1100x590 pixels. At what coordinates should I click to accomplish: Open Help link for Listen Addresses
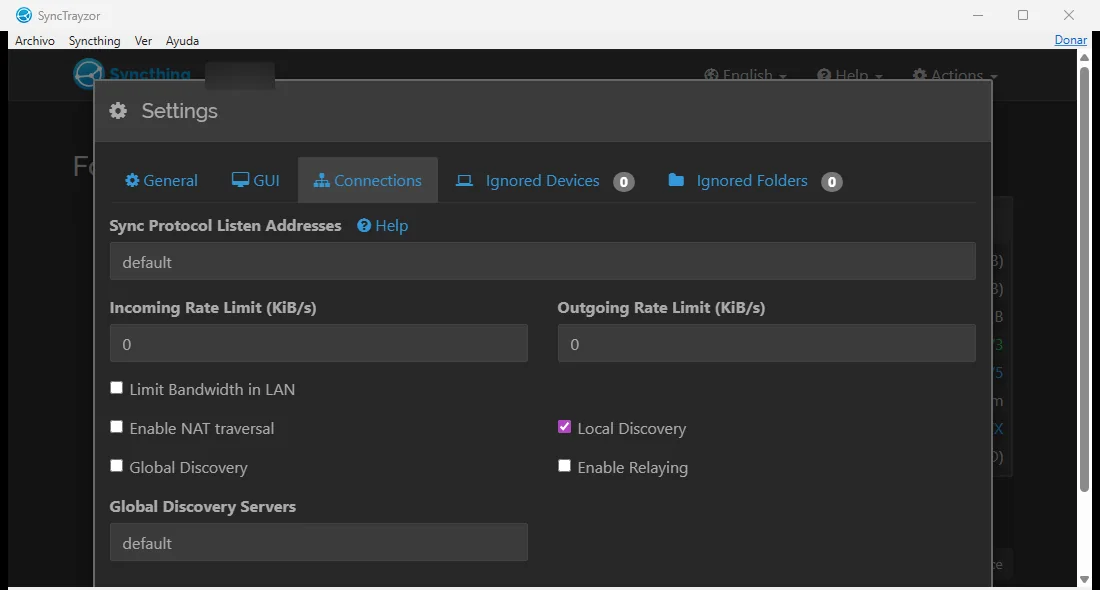coord(382,226)
